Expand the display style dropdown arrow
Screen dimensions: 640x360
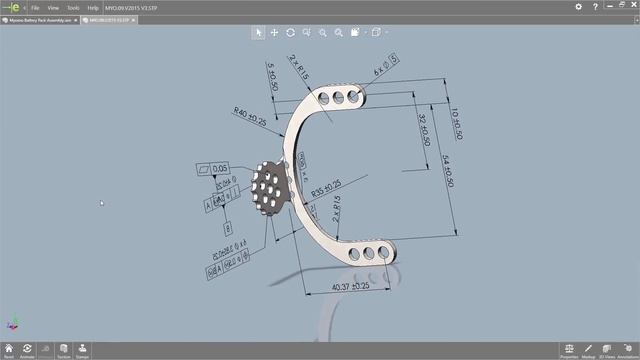pos(366,33)
